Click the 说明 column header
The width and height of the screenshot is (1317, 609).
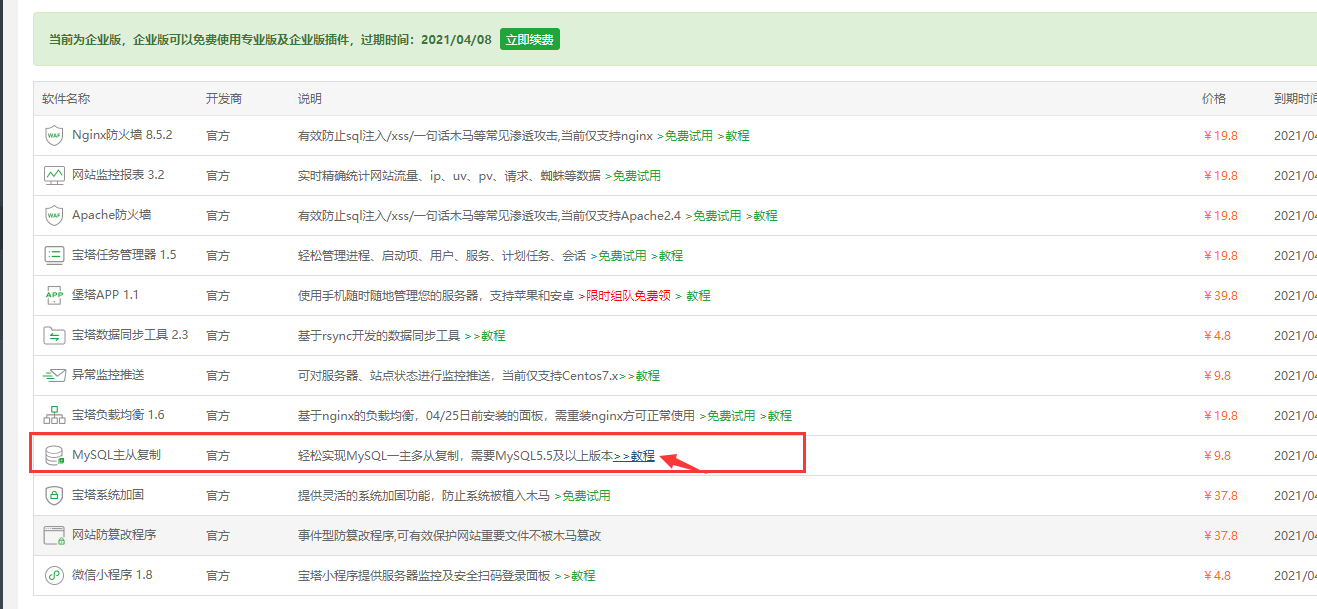(310, 99)
